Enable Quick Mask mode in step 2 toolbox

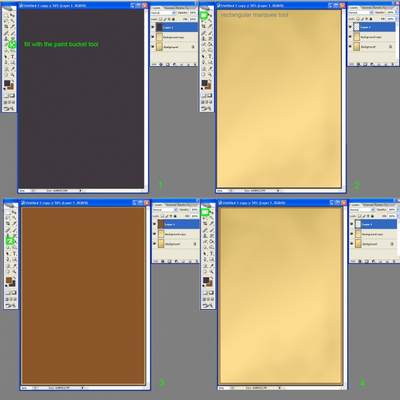(x=210, y=95)
